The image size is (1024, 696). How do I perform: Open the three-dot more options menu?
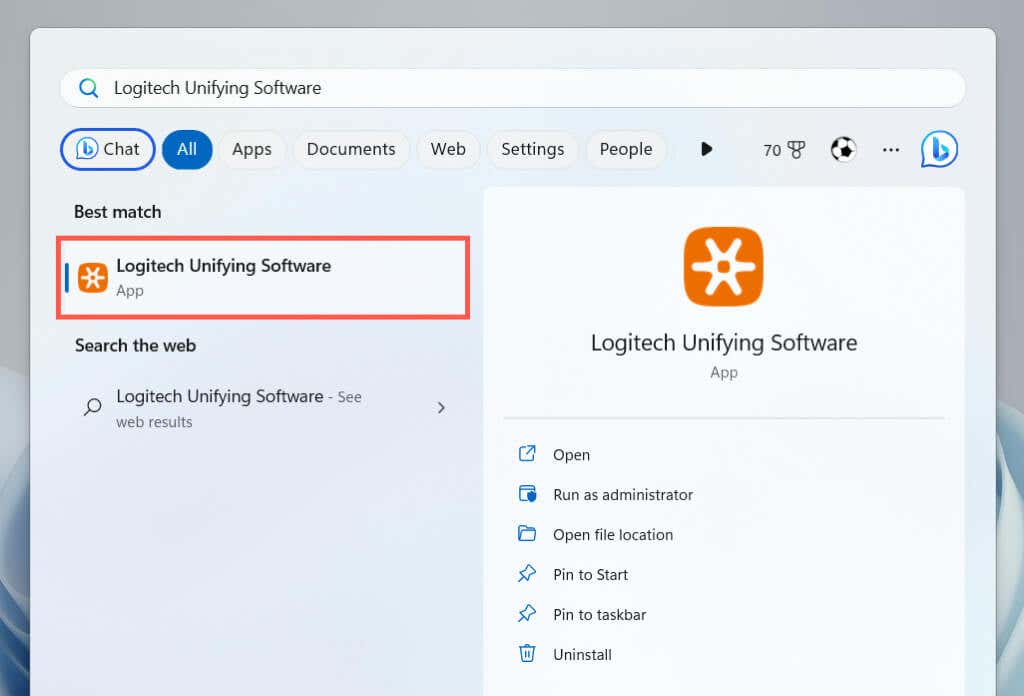(x=891, y=149)
